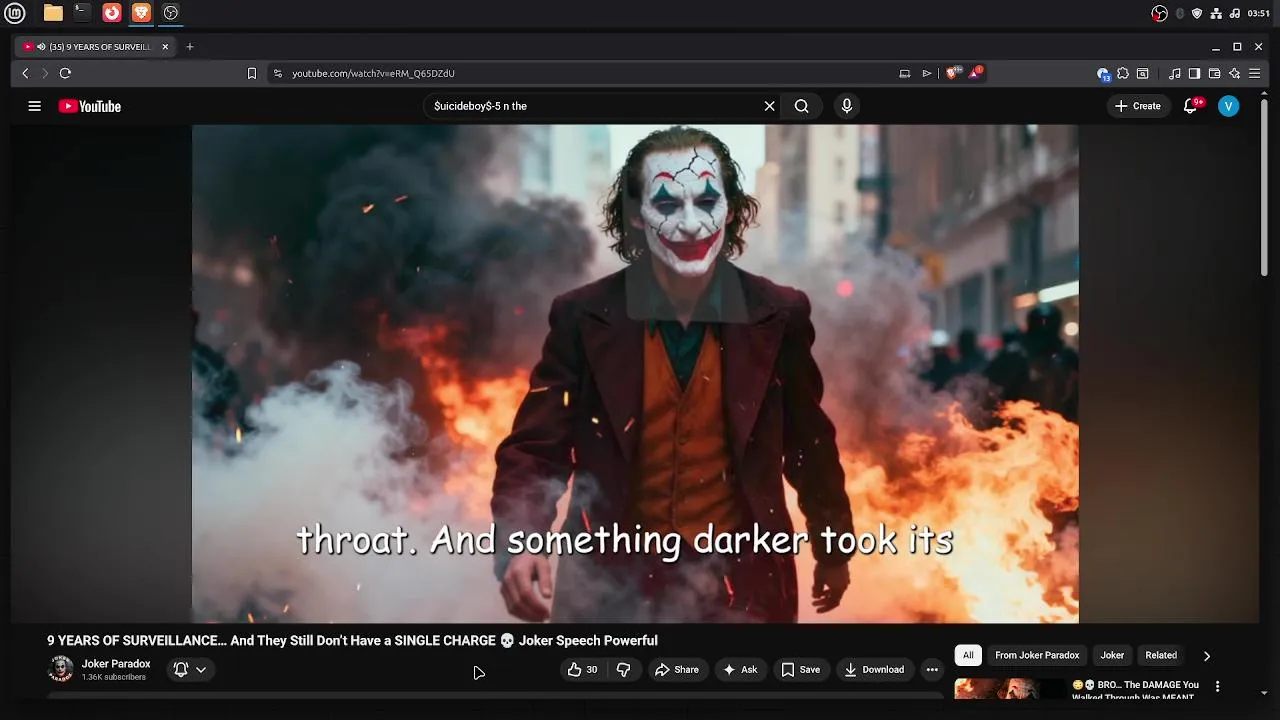Go forward in browser history
The height and width of the screenshot is (720, 1280).
click(44, 73)
